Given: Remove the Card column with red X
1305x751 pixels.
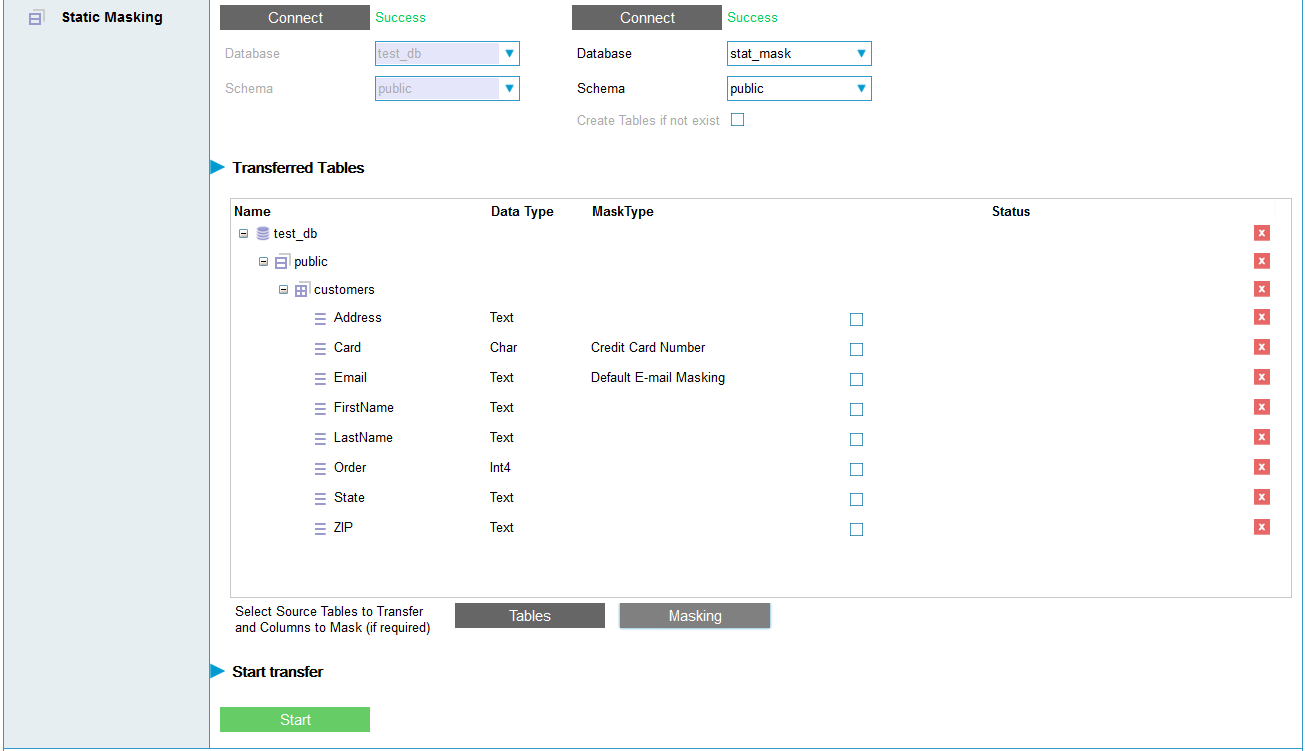Looking at the screenshot, I should pyautogui.click(x=1262, y=347).
